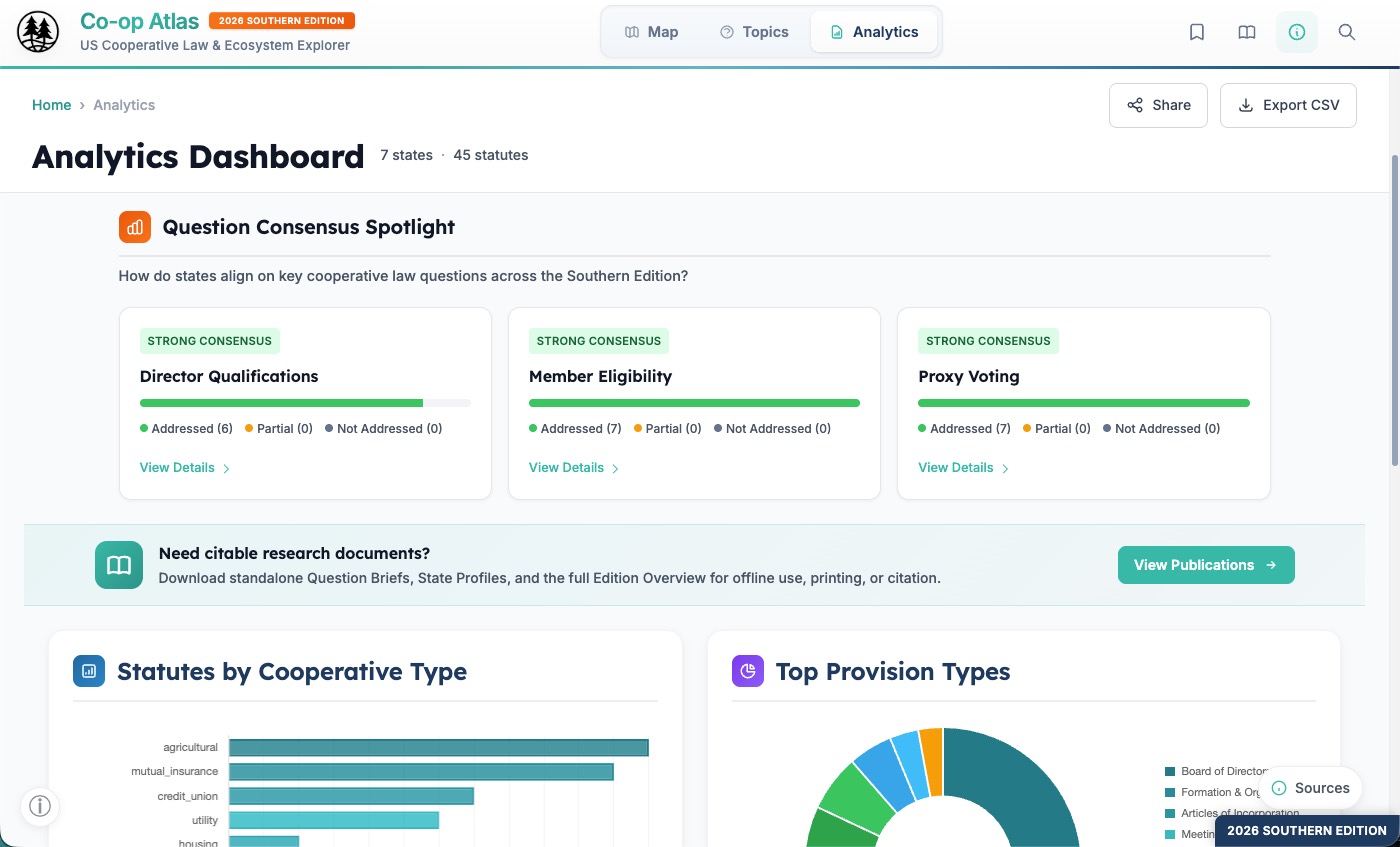Go to Home breadcrumb link

[51, 105]
